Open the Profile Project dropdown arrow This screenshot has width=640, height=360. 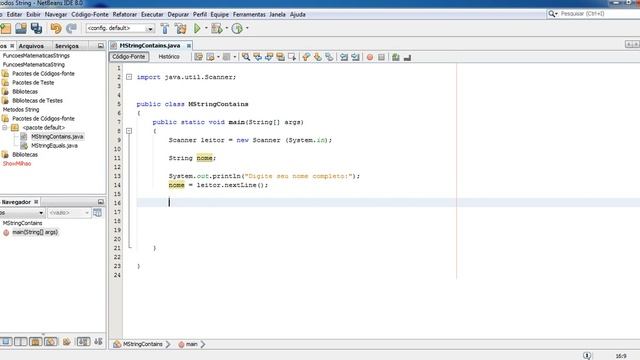click(x=247, y=28)
